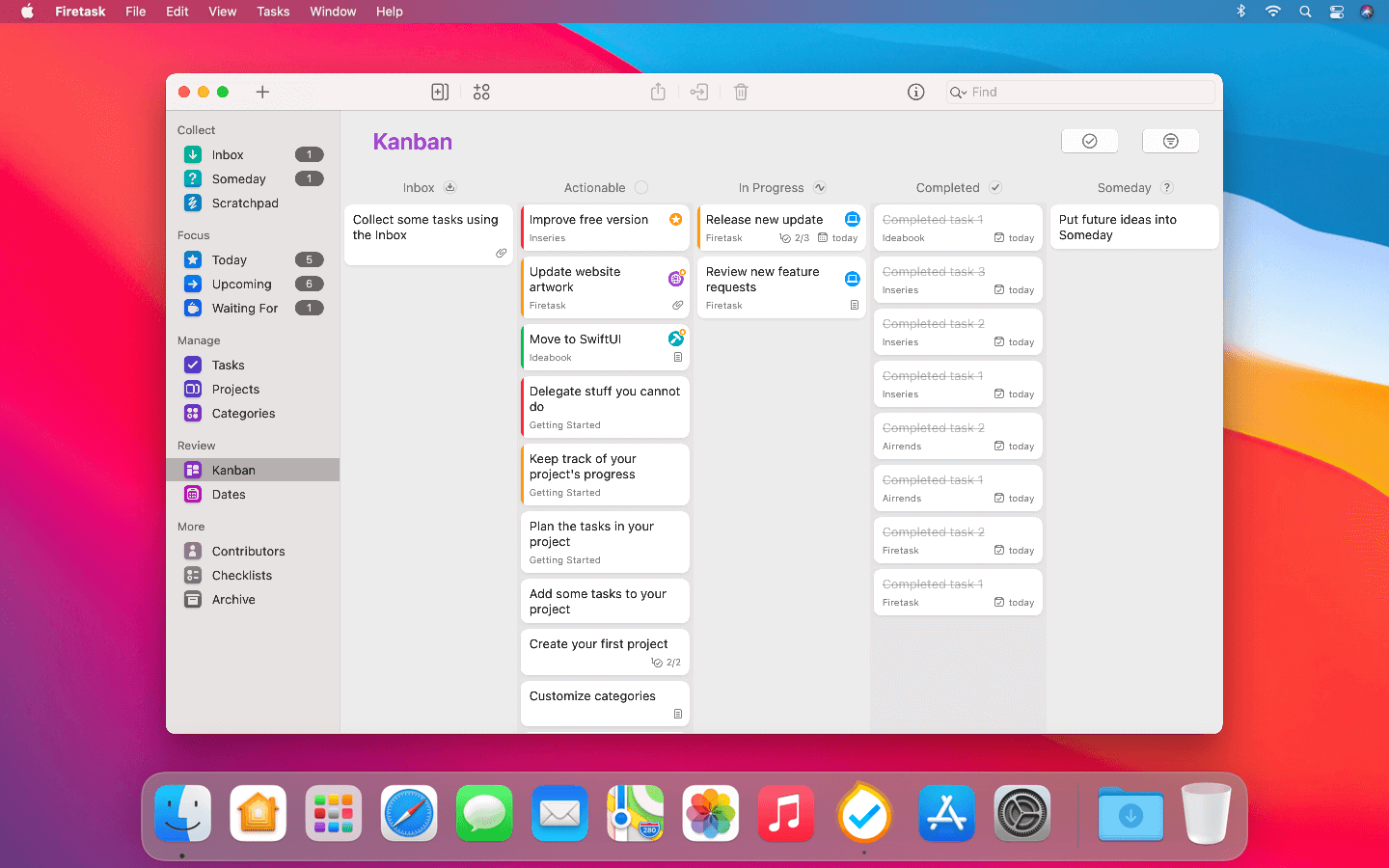Click the arrow icon beside the Inbox column title
This screenshot has height=868, width=1389.
pos(449,187)
